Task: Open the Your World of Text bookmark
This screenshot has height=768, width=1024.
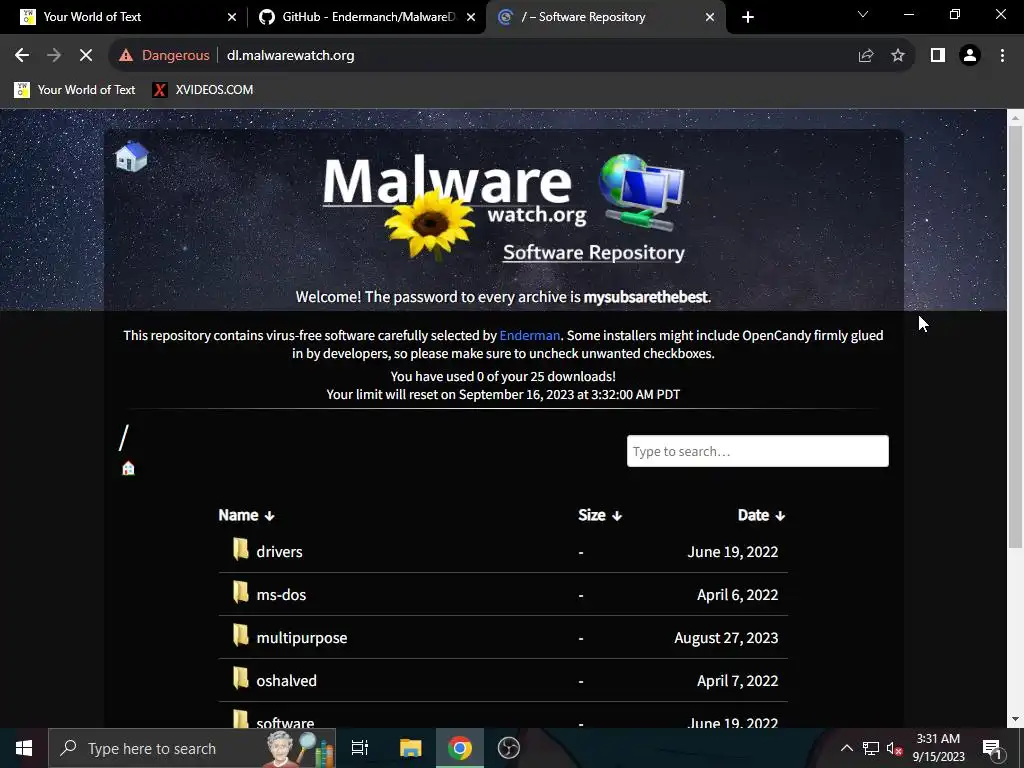Action: (75, 90)
